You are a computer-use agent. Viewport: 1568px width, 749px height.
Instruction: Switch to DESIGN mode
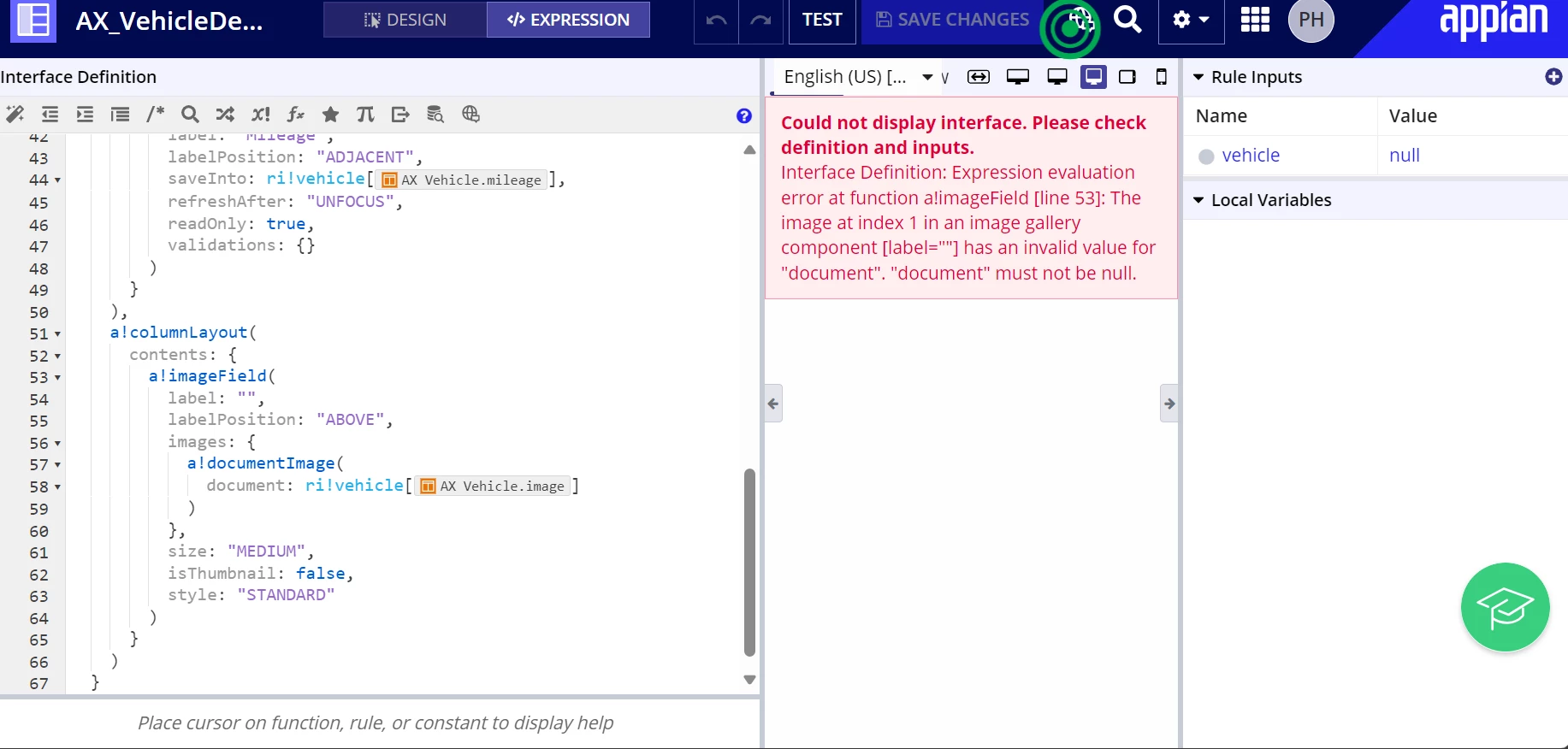pyautogui.click(x=405, y=20)
